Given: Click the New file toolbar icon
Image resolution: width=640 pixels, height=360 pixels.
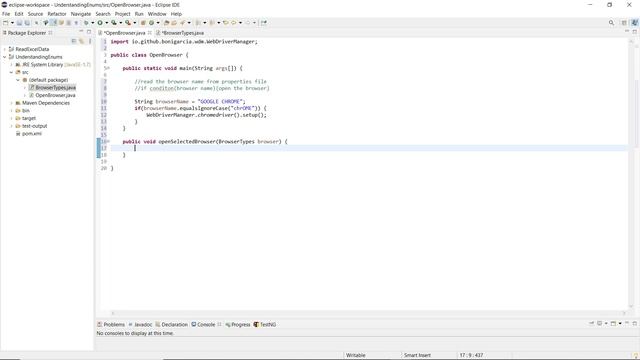Looking at the screenshot, I should pos(6,23).
